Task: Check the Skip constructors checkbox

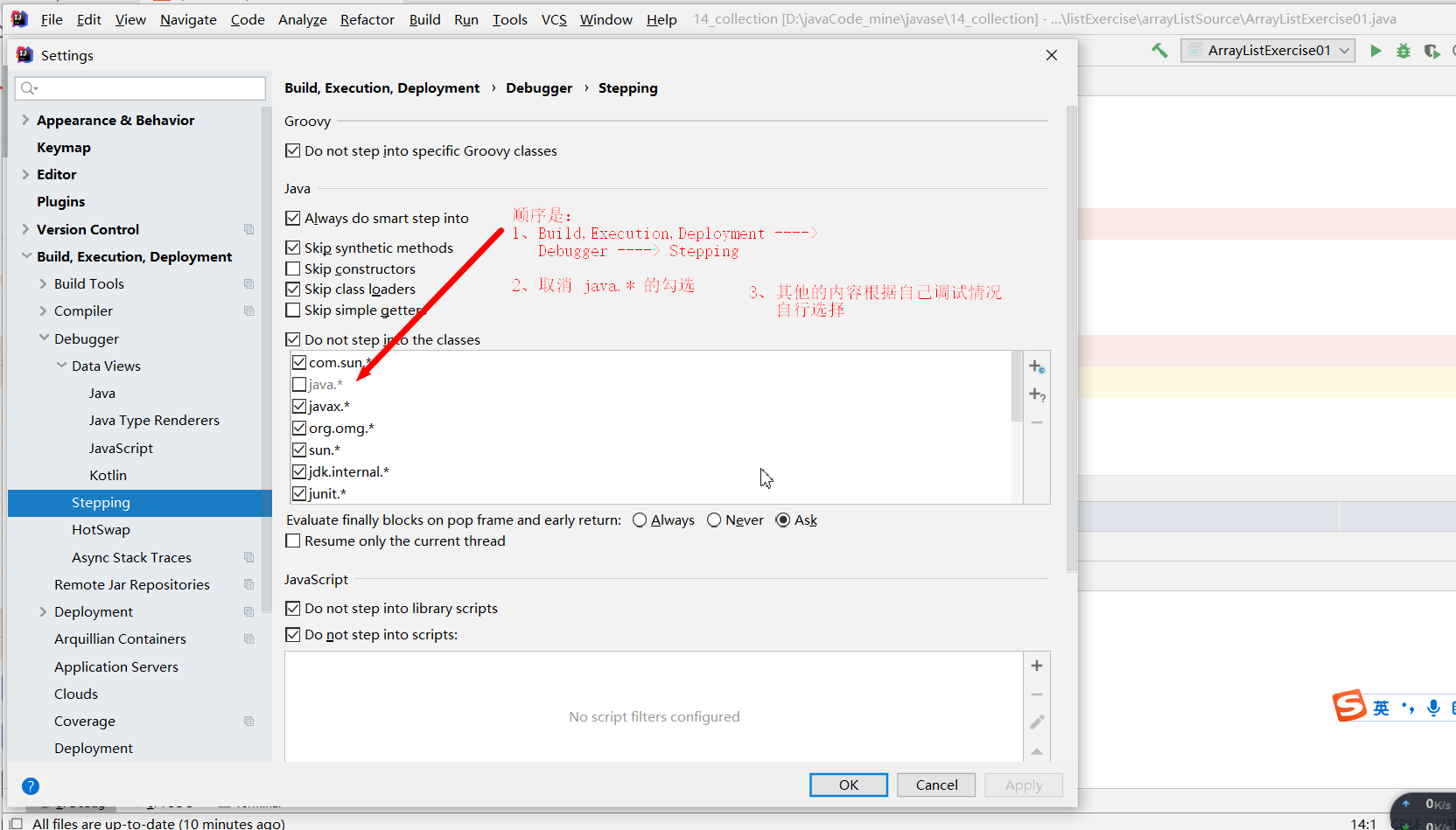Action: (x=293, y=269)
